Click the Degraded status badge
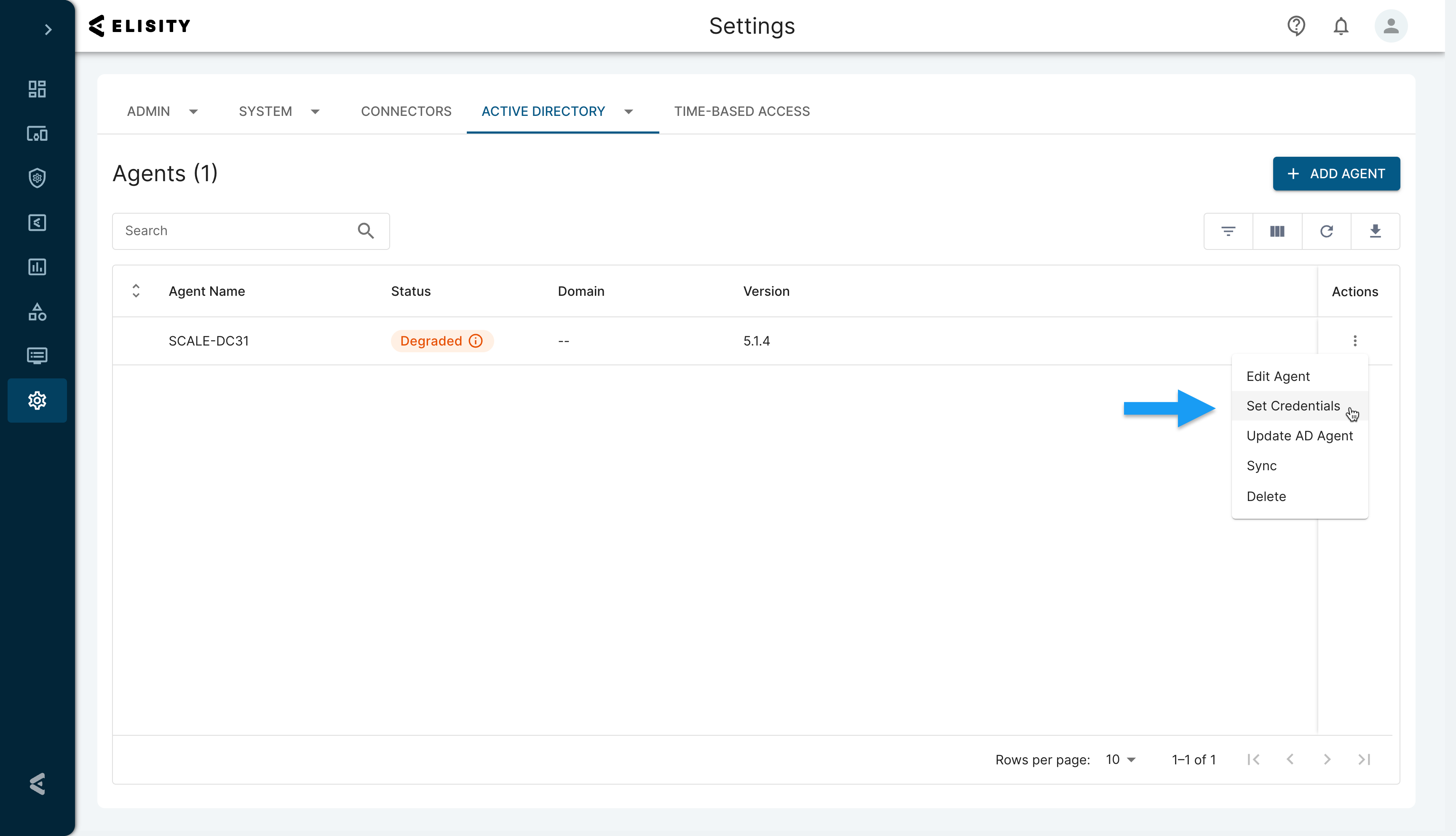Screen dimensions: 1456x836 (x=442, y=341)
